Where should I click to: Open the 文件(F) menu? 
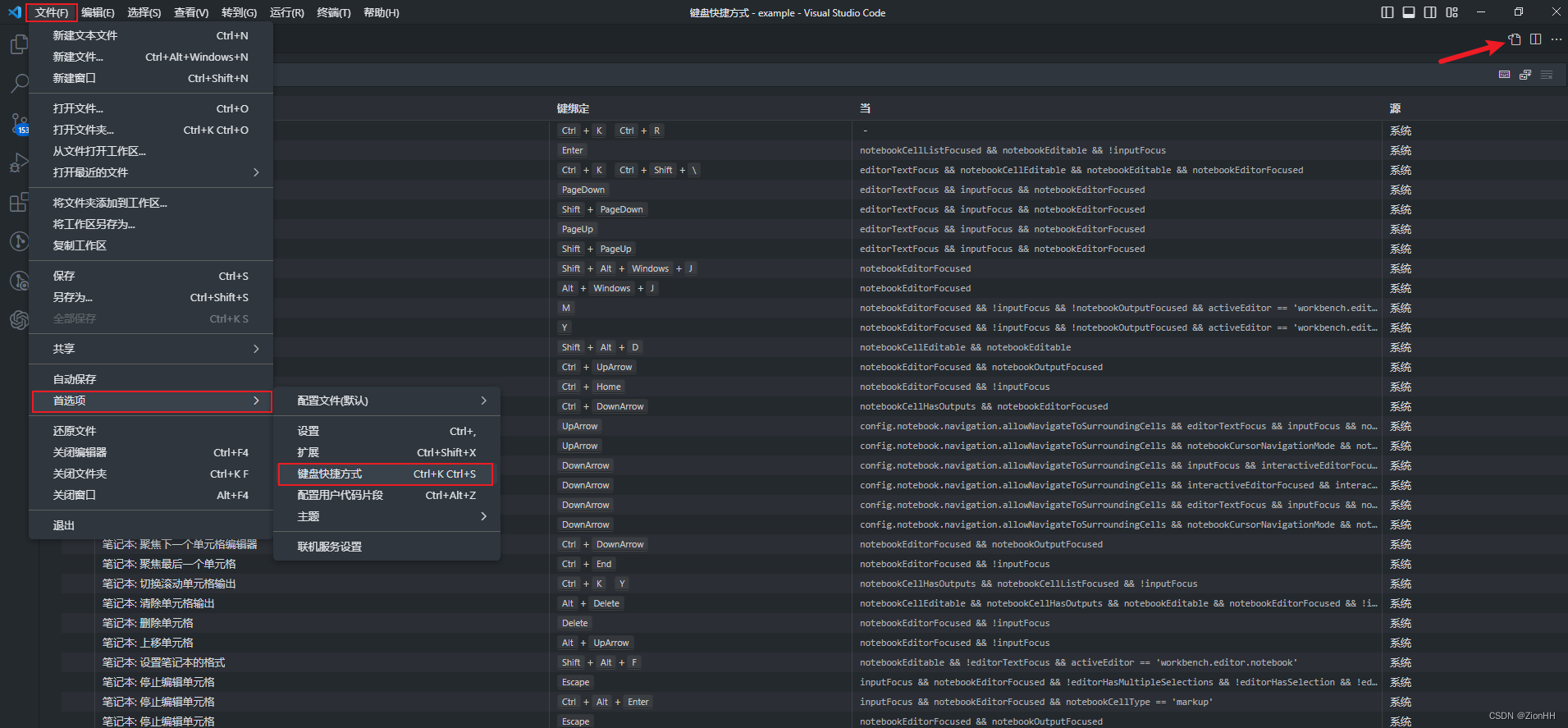52,12
